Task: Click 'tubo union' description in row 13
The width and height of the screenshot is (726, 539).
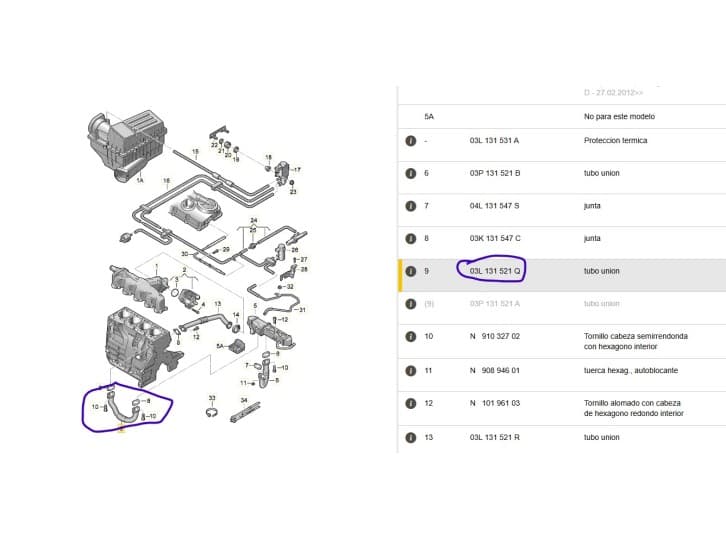Action: (601, 437)
